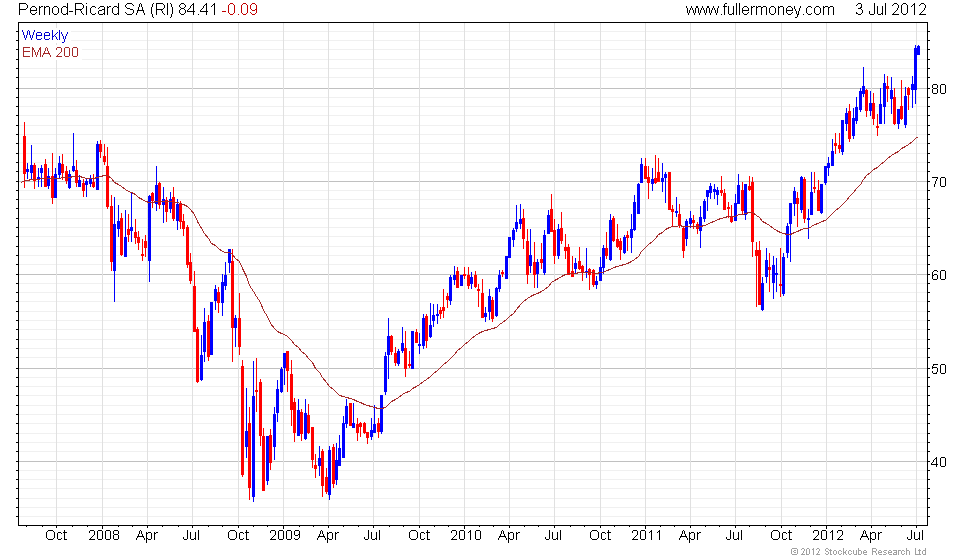Click the chart date 3 Jul 2012
The width and height of the screenshot is (980, 560).
pyautogui.click(x=891, y=9)
